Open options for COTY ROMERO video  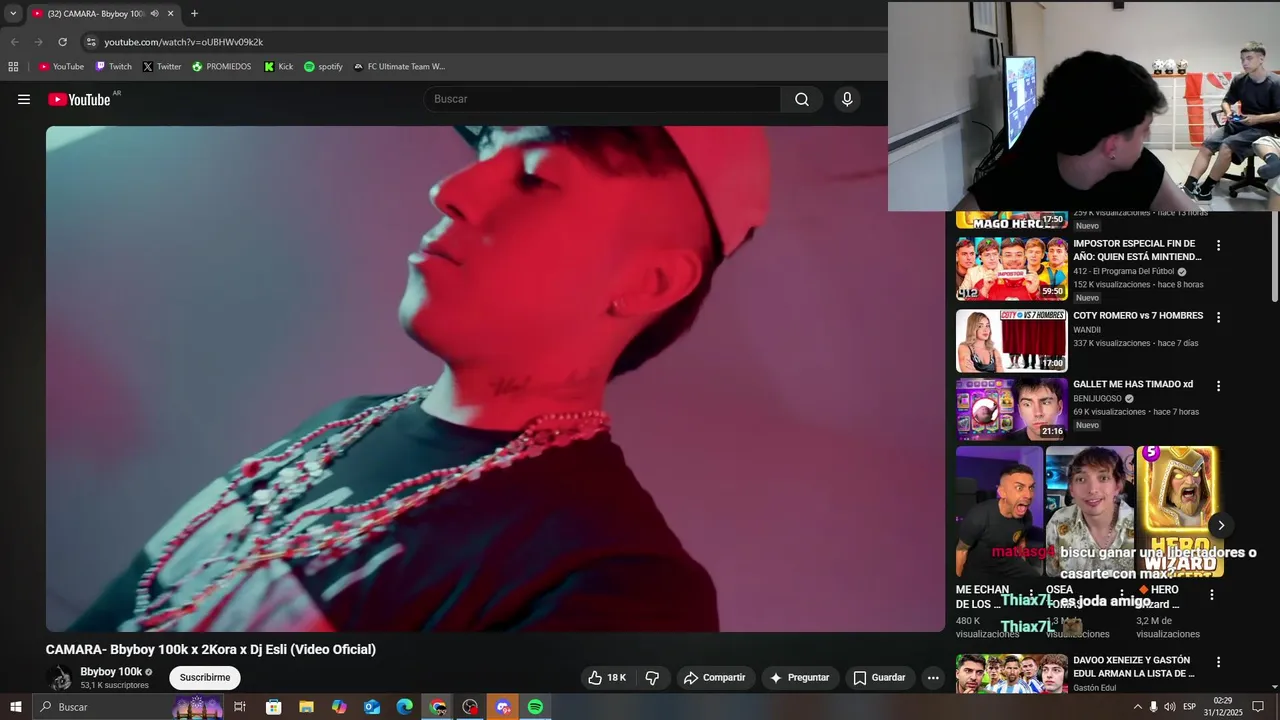(1218, 317)
